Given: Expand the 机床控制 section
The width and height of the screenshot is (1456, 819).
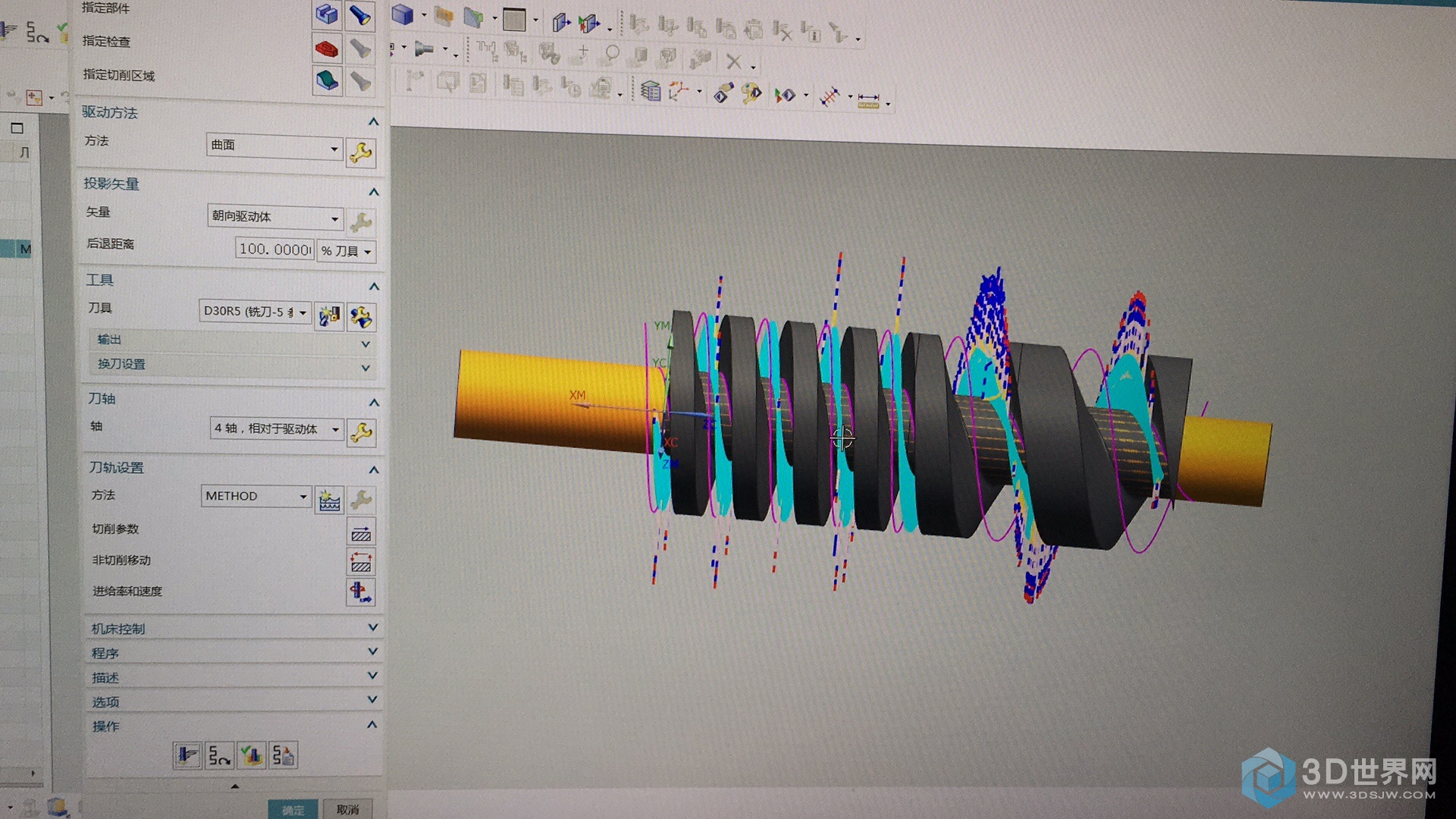Looking at the screenshot, I should click(373, 627).
